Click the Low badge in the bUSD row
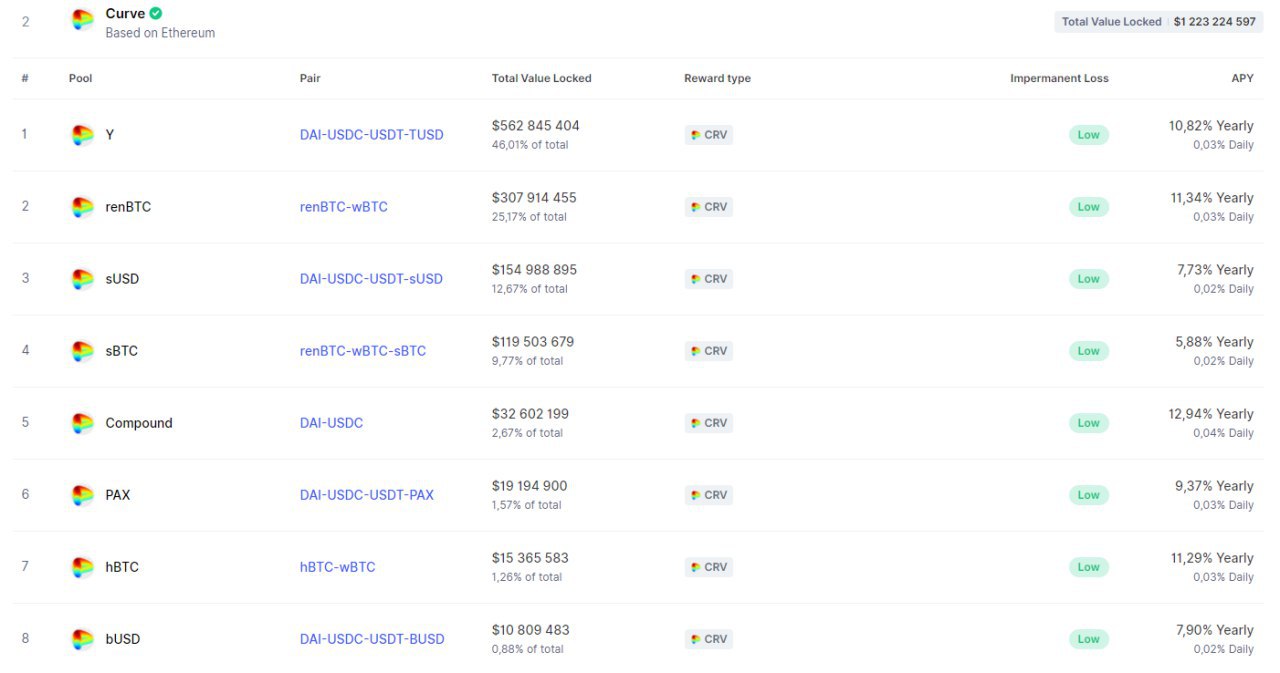The height and width of the screenshot is (673, 1280). (1089, 639)
